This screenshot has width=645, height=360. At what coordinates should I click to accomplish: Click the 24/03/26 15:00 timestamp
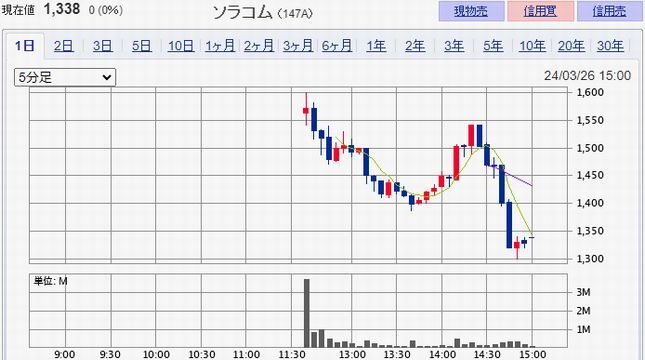pyautogui.click(x=587, y=76)
